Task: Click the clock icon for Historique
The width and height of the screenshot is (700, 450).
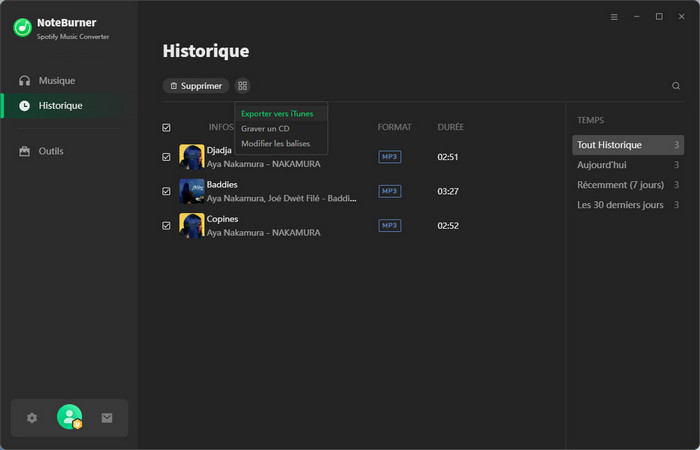Action: click(x=25, y=106)
